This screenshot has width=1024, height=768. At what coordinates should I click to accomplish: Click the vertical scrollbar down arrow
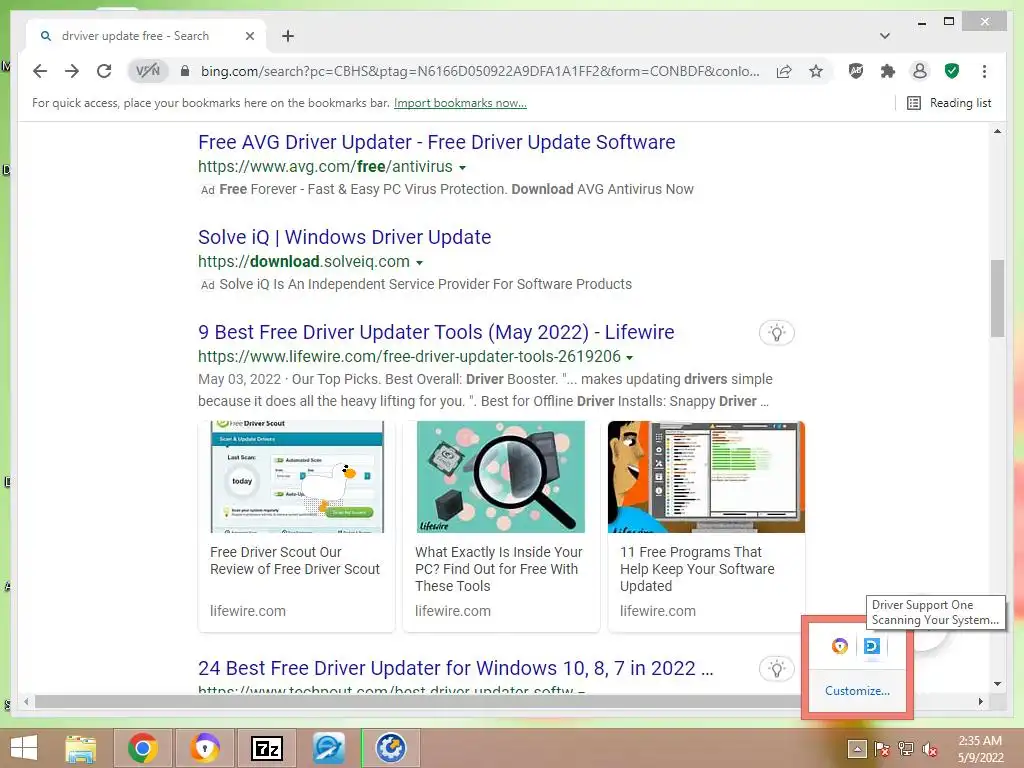pyautogui.click(x=997, y=684)
